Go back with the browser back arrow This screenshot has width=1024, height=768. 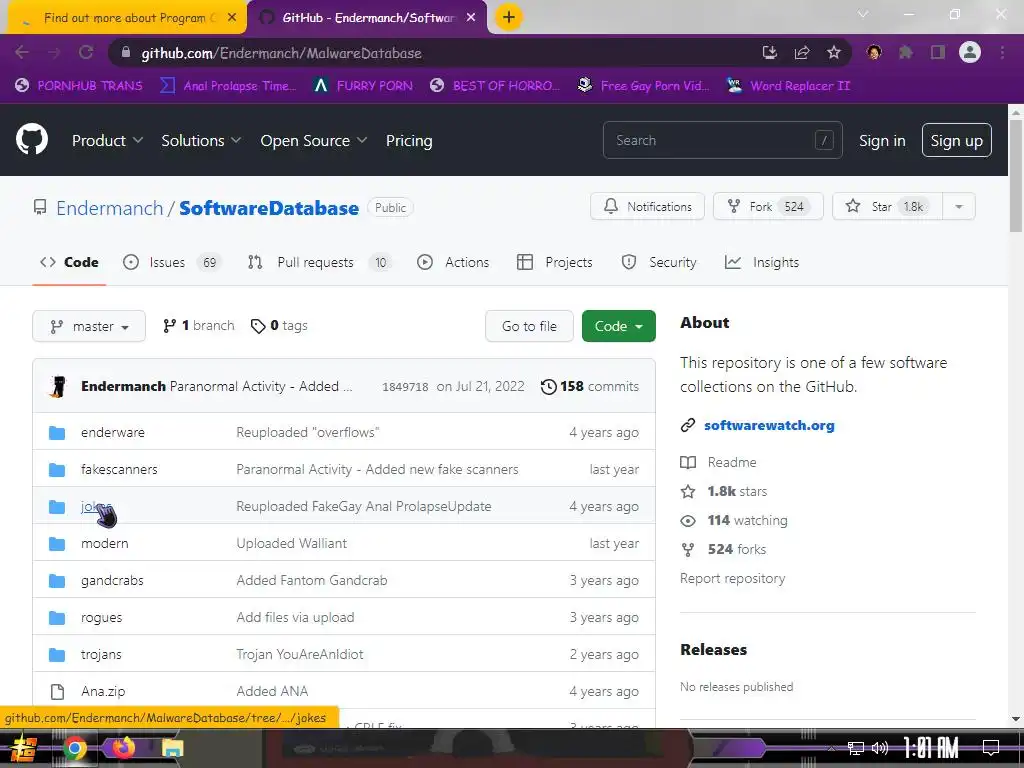coord(22,52)
